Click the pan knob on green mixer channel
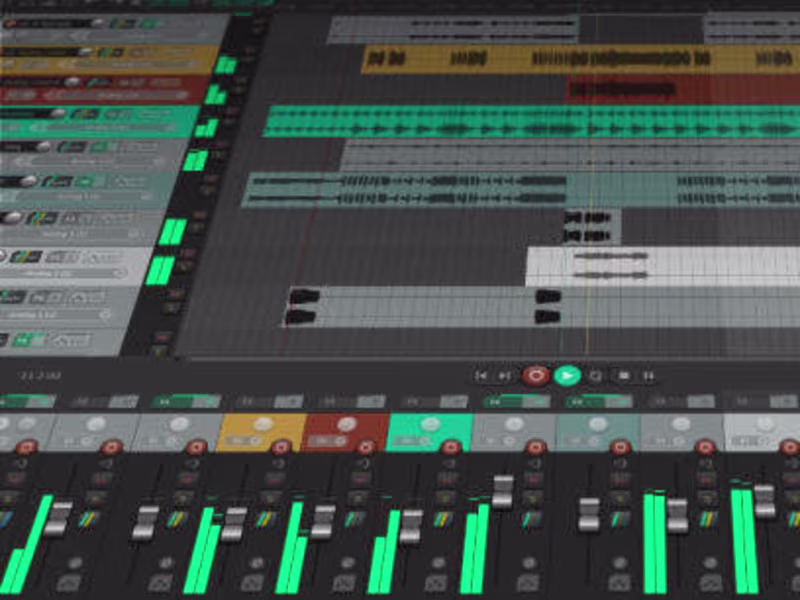This screenshot has width=800, height=600. (x=431, y=424)
